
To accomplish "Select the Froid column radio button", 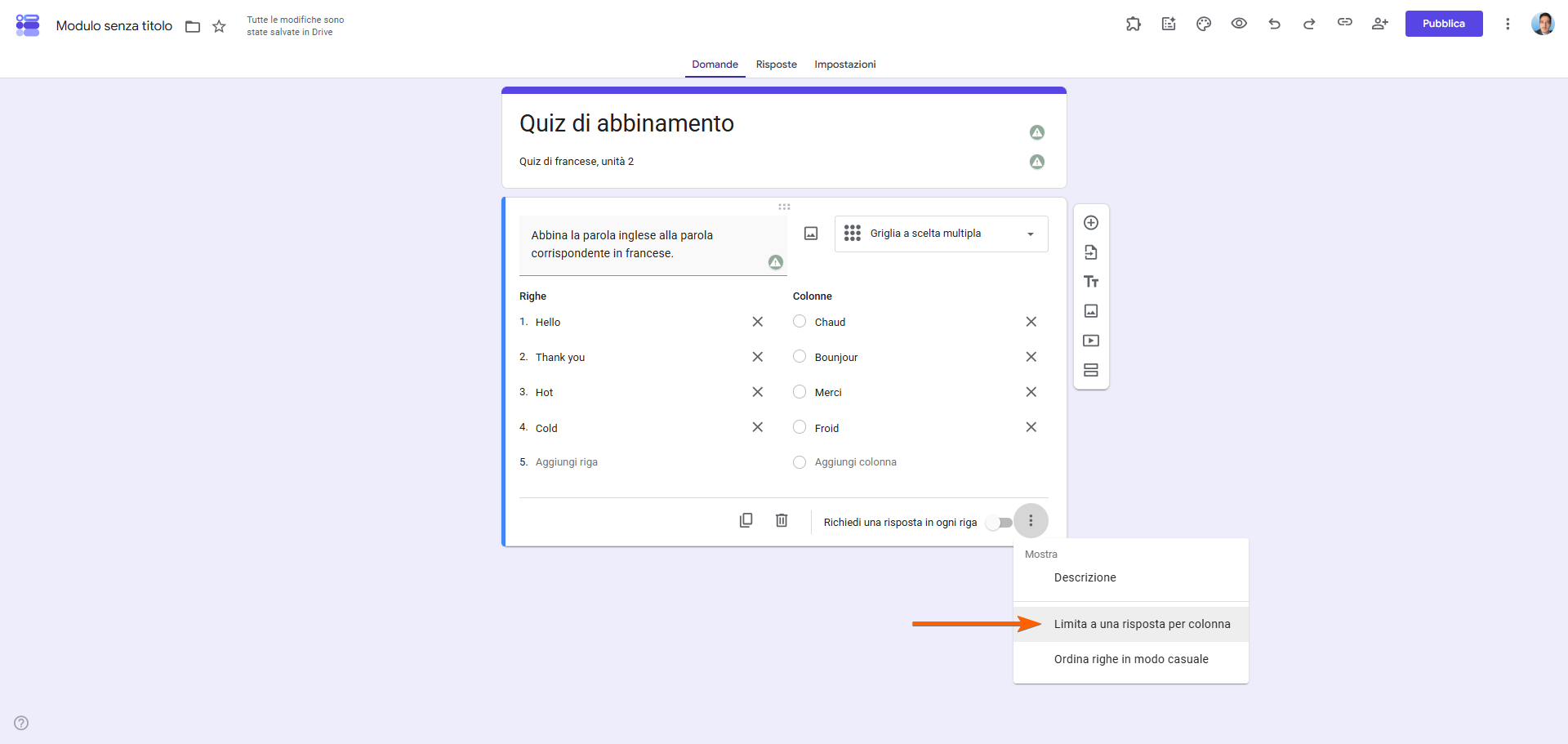I will click(x=800, y=427).
